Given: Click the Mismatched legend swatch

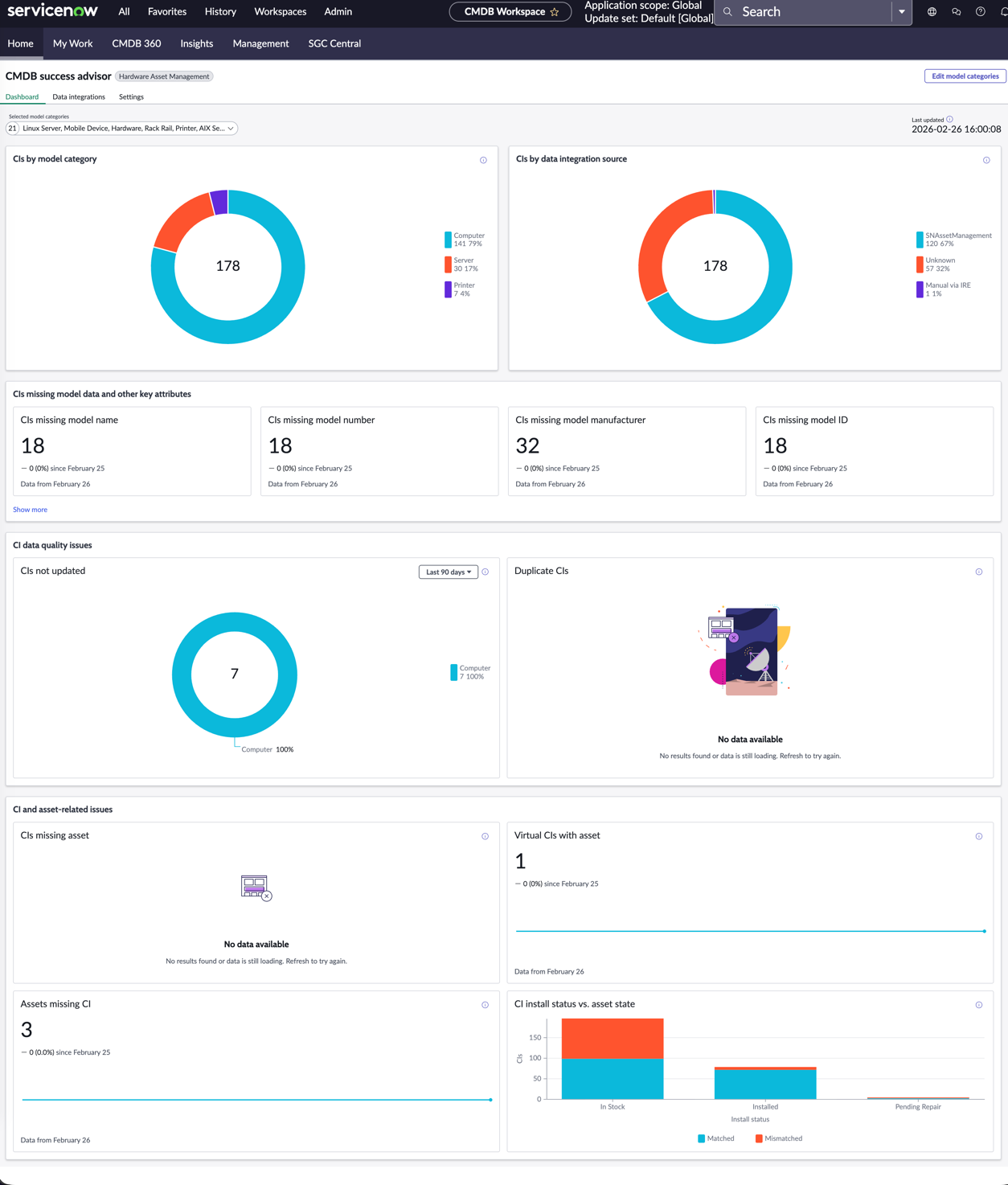Looking at the screenshot, I should [759, 1138].
